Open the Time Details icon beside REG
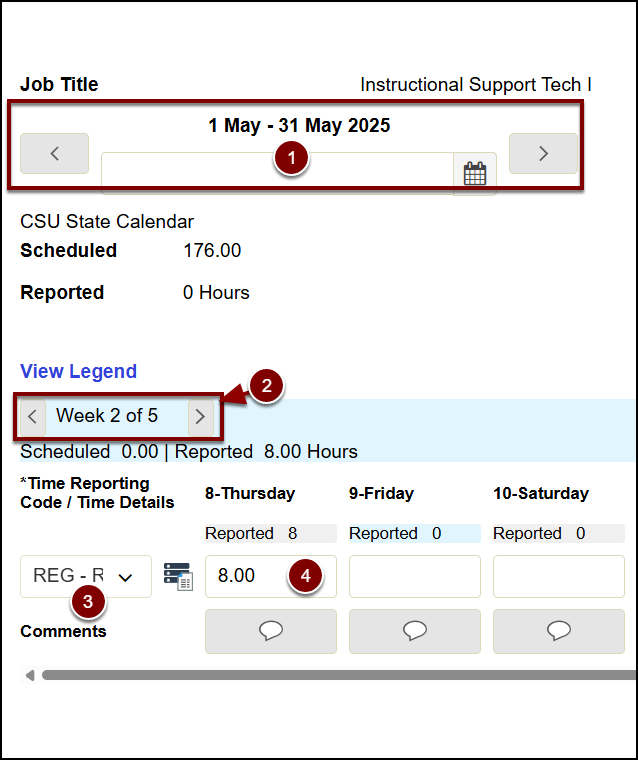 coord(178,576)
